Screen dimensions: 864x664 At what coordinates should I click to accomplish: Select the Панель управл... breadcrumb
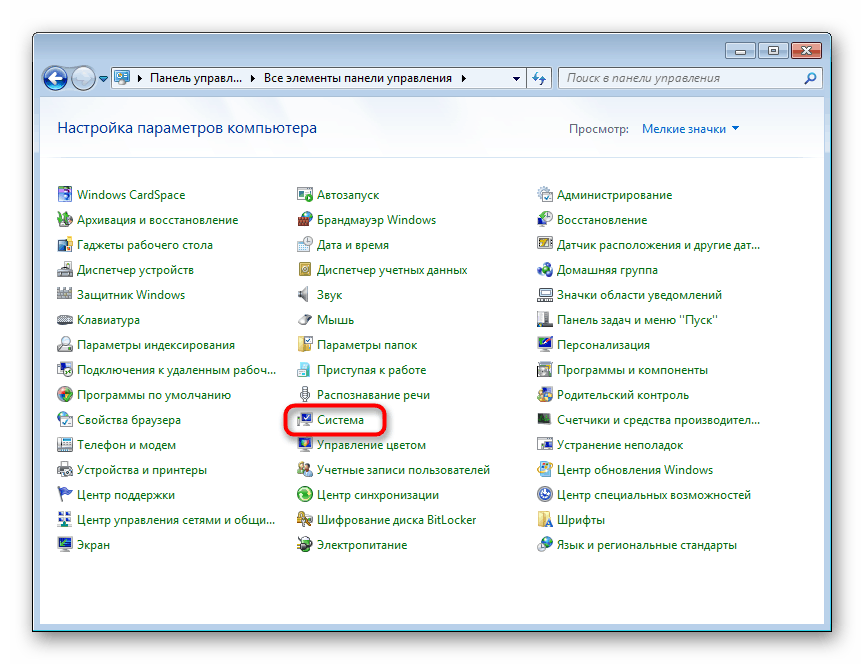196,78
